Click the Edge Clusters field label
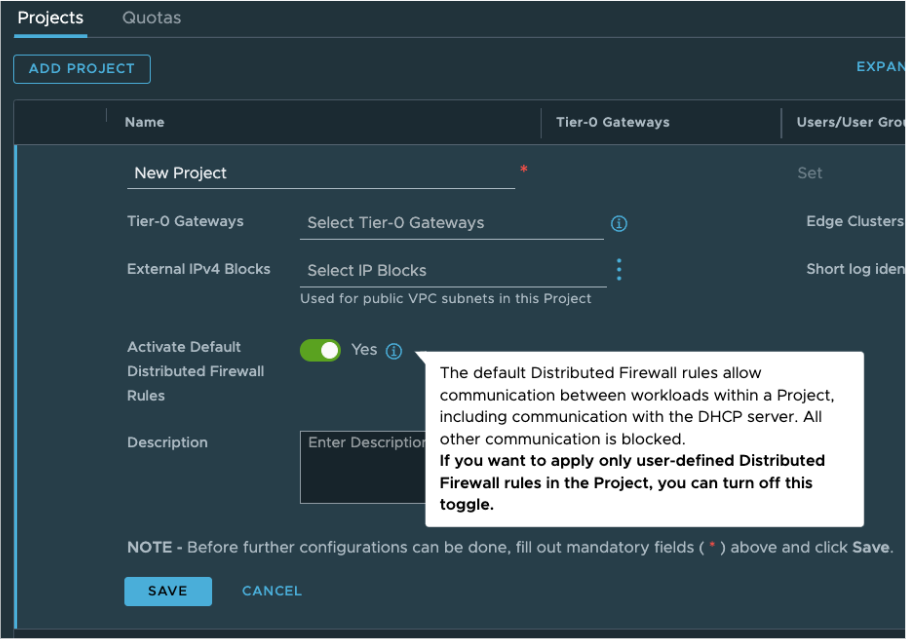 [x=854, y=221]
